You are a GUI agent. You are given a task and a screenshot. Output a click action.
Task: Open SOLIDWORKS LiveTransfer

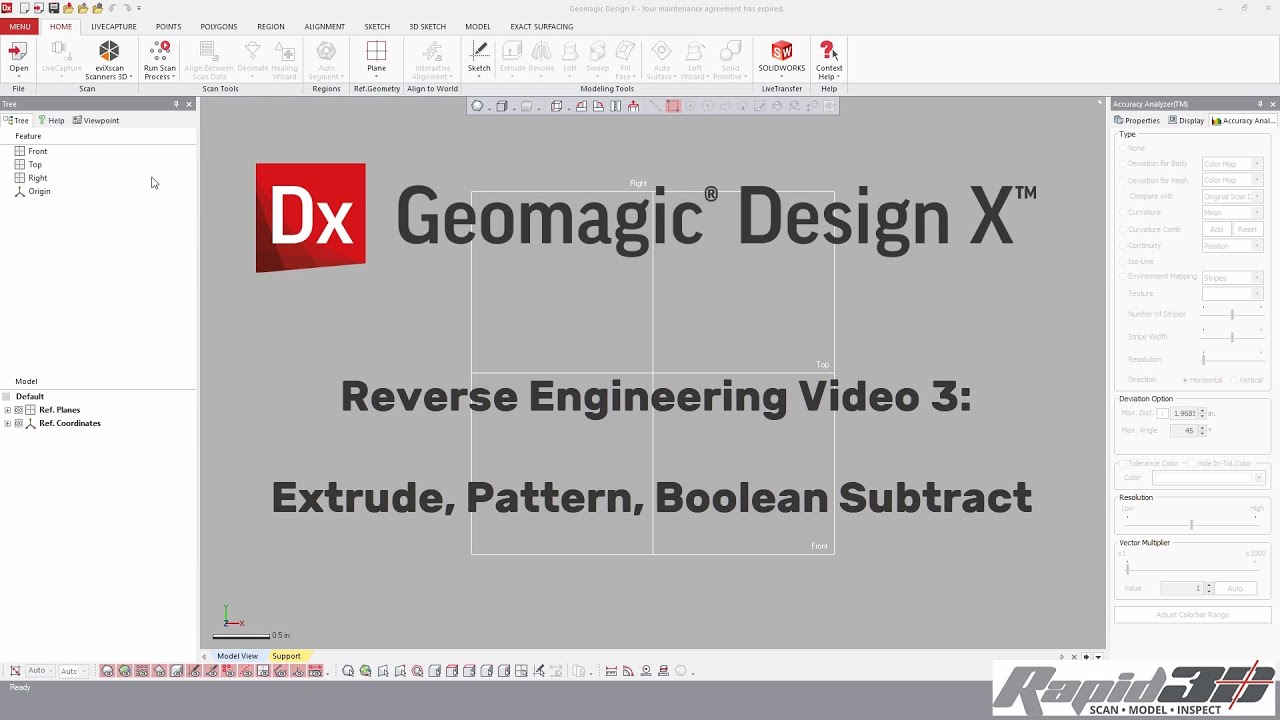pyautogui.click(x=781, y=58)
